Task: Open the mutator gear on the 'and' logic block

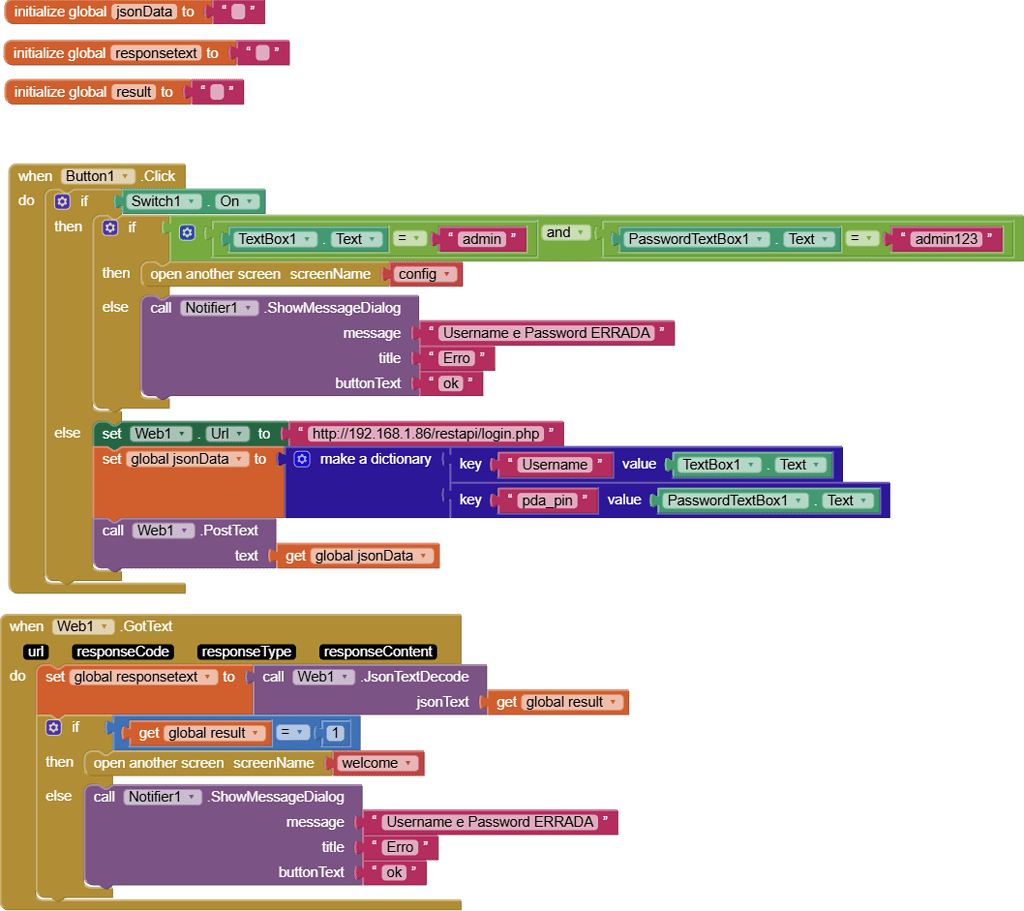Action: pyautogui.click(x=186, y=233)
